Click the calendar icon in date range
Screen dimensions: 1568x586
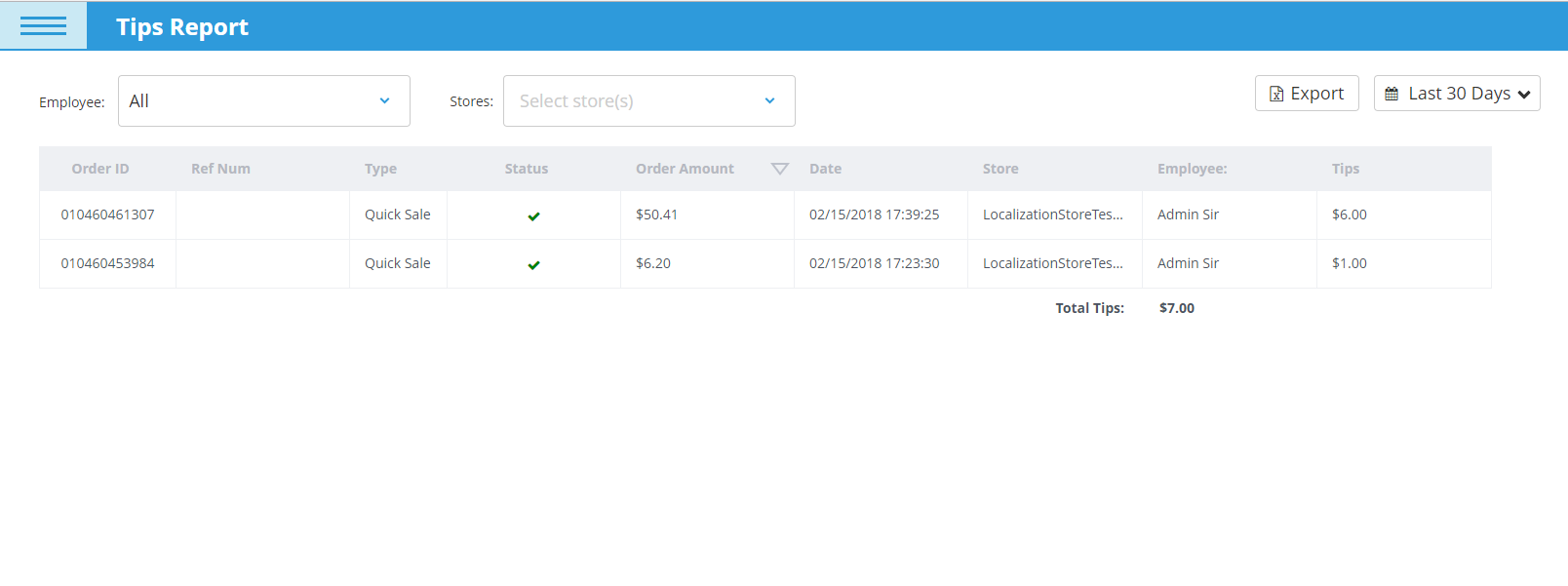tap(1392, 95)
